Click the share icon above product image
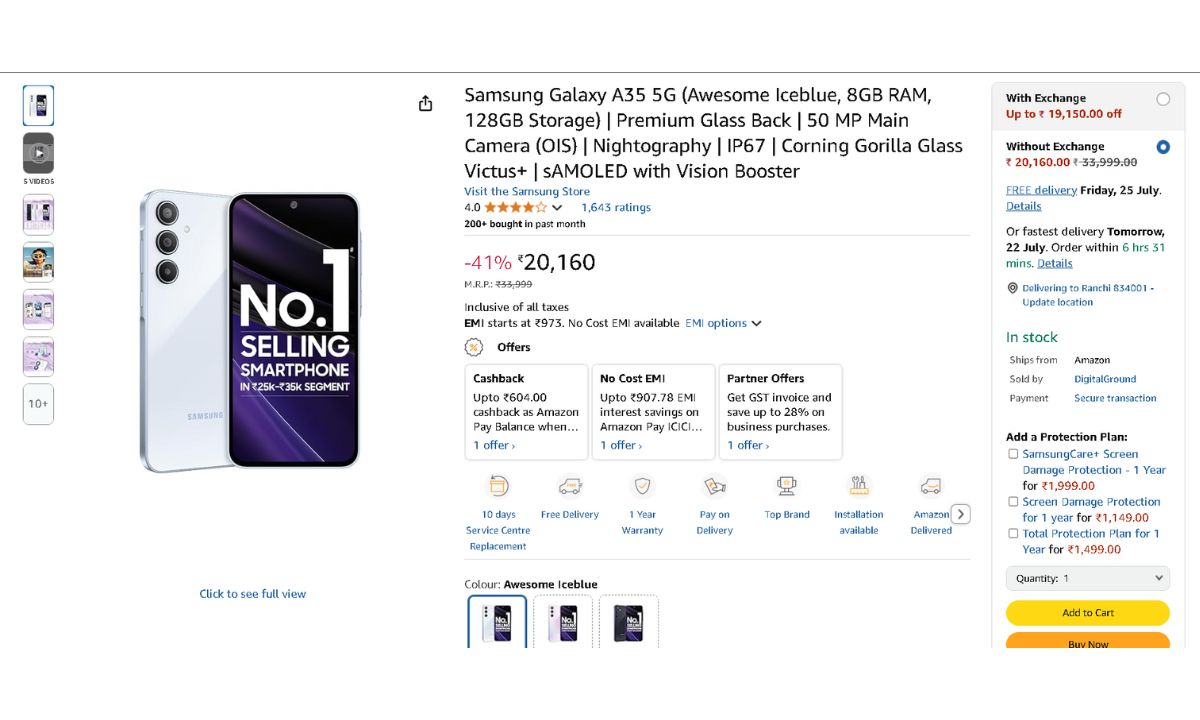1200x720 pixels. pyautogui.click(x=426, y=104)
